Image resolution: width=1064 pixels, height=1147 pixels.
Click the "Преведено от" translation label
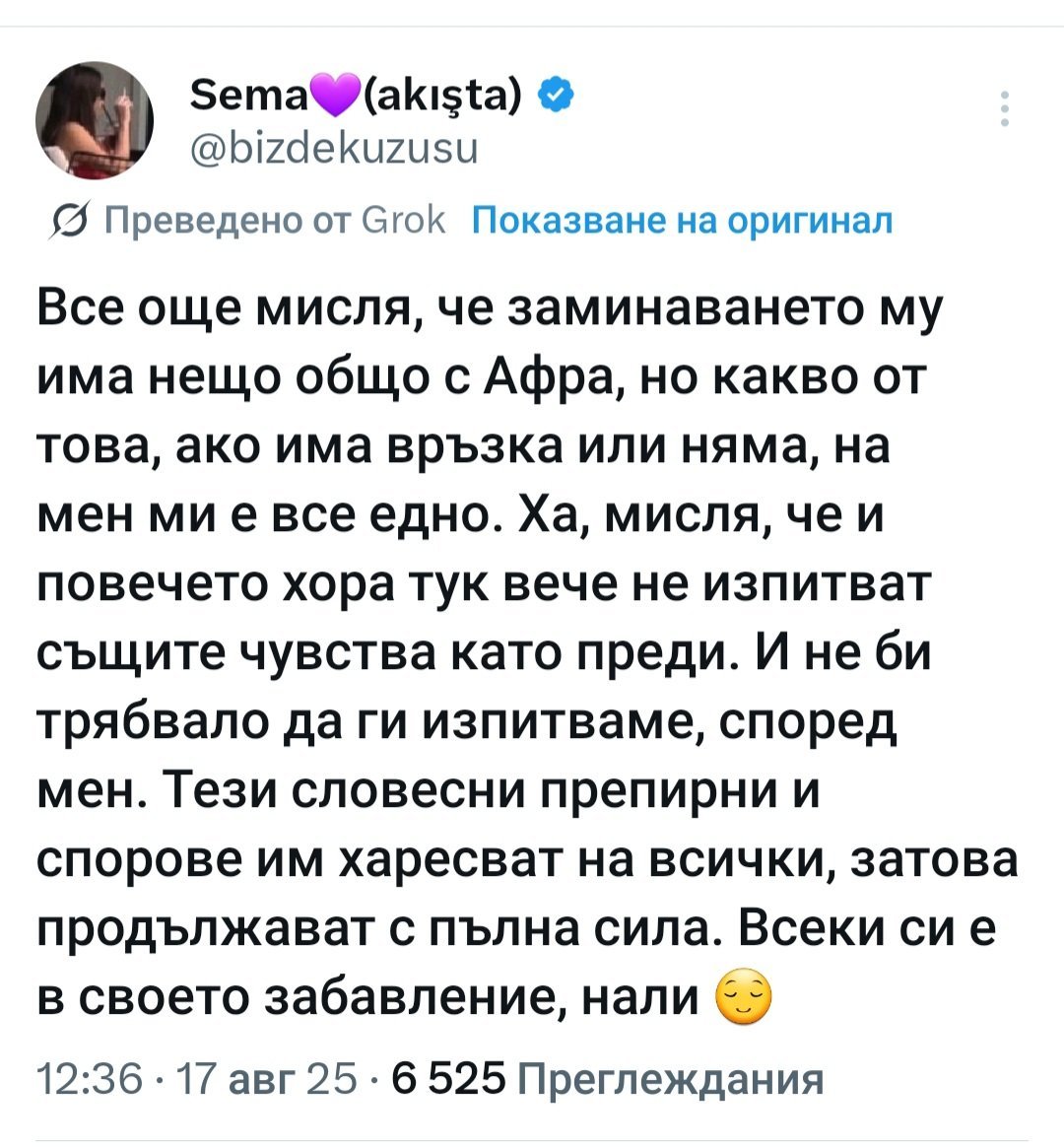[229, 221]
